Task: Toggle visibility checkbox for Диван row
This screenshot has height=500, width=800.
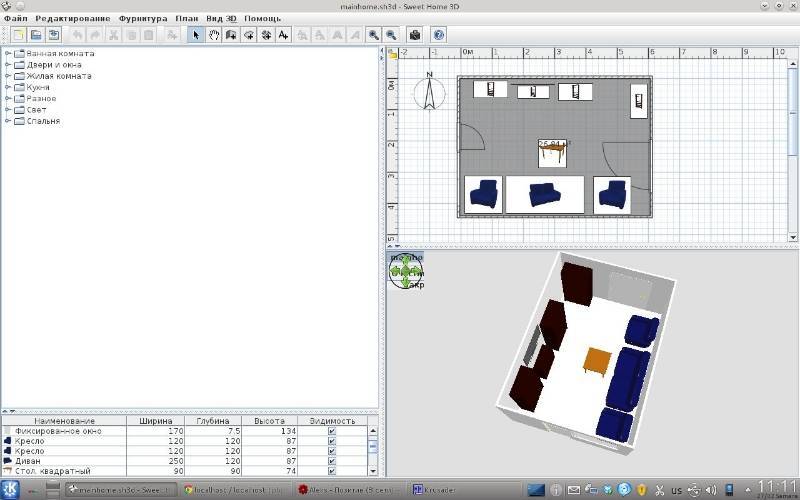Action: click(332, 461)
